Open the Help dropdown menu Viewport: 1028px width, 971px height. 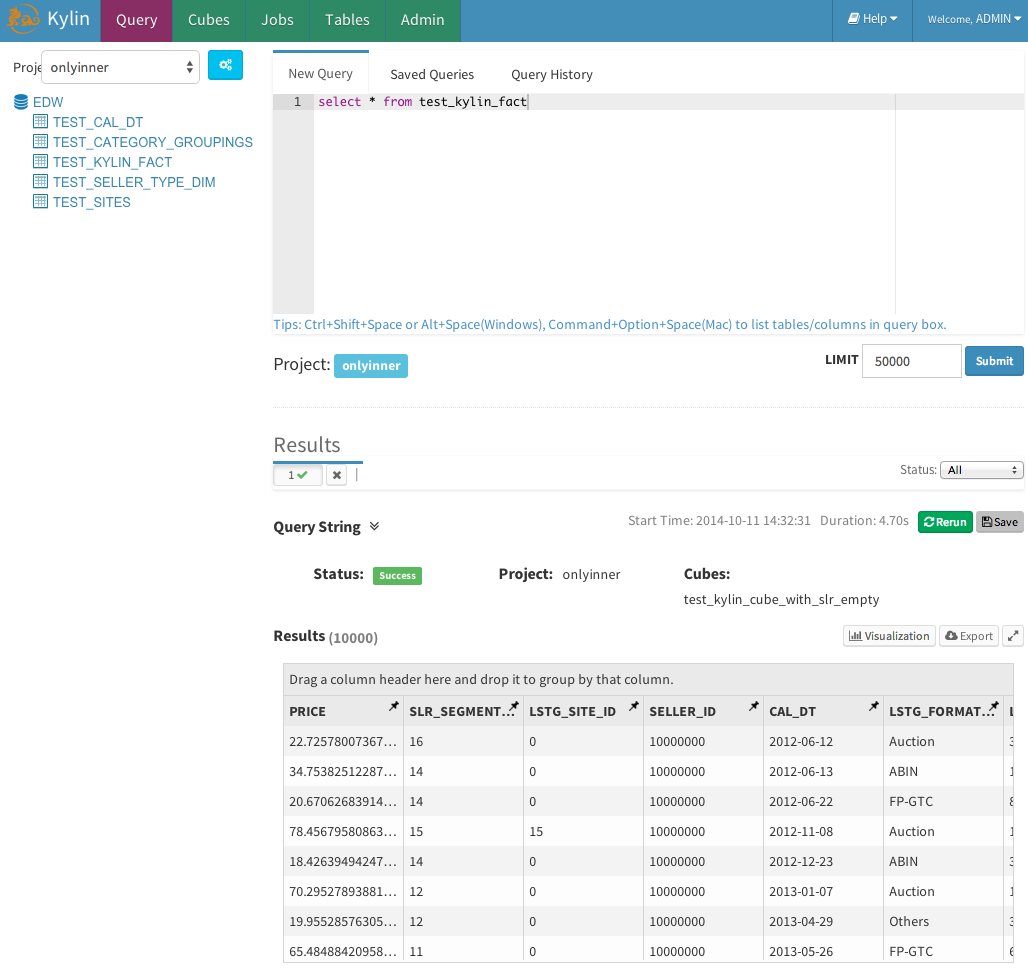coord(873,19)
